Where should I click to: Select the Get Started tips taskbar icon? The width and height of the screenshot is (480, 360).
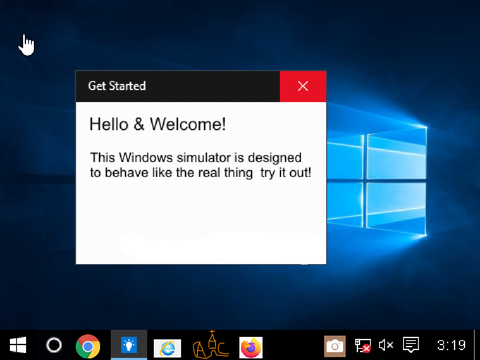tap(129, 345)
